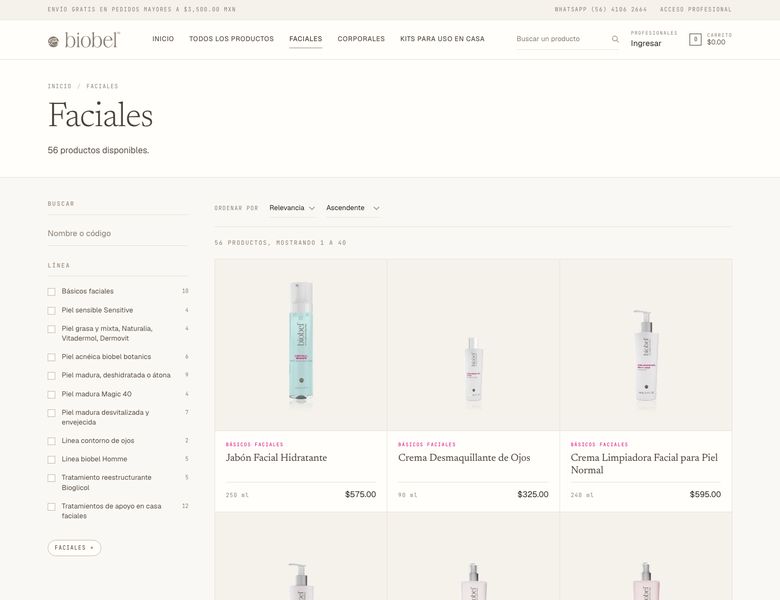780x600 pixels.
Task: Click the $575.00 price
Action: coord(361,495)
